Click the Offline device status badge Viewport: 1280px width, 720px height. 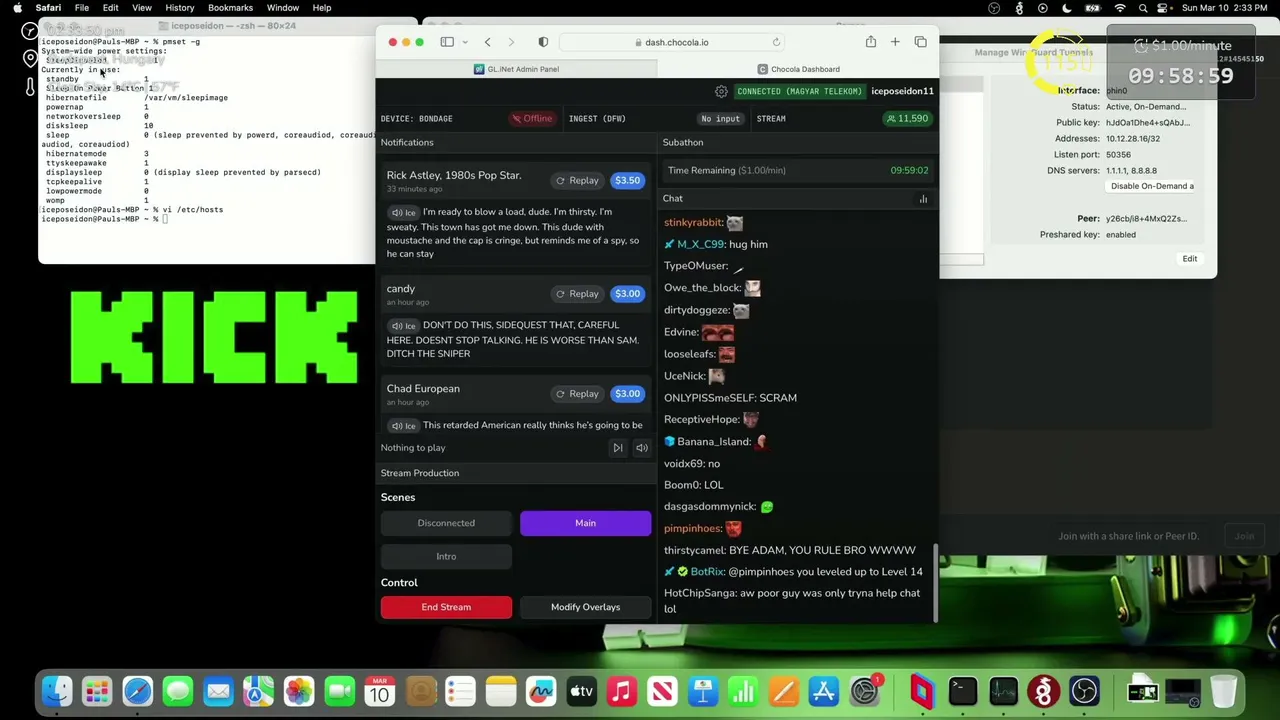point(532,119)
